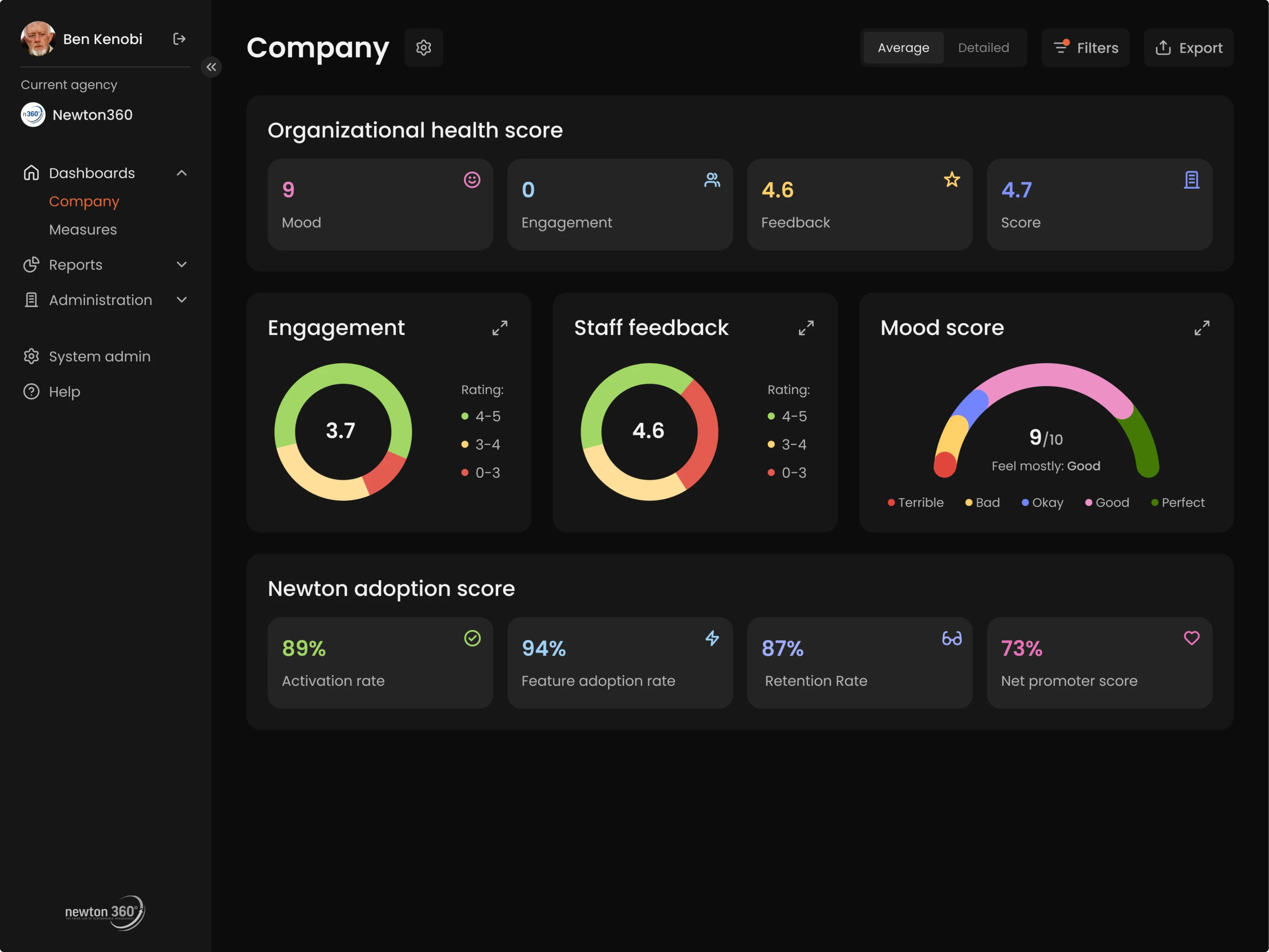Click the star icon on Feedback card
Viewport: 1269px width, 952px height.
(952, 180)
